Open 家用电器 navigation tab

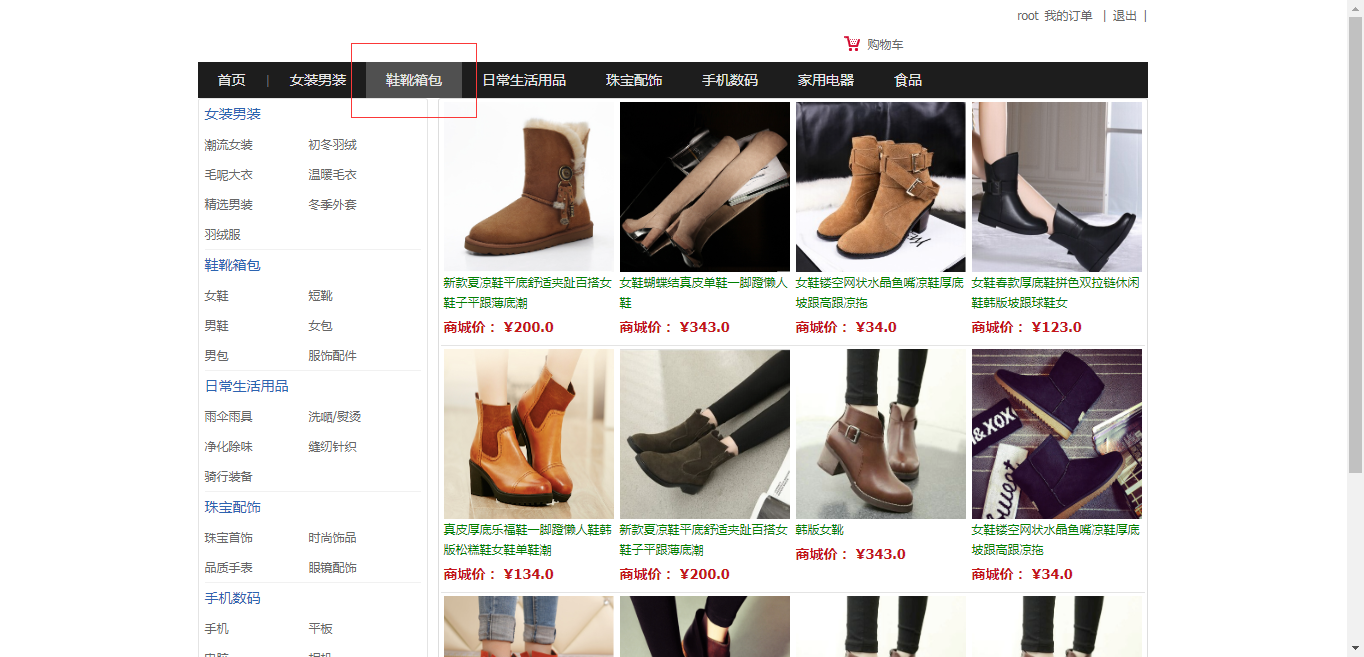tap(826, 80)
